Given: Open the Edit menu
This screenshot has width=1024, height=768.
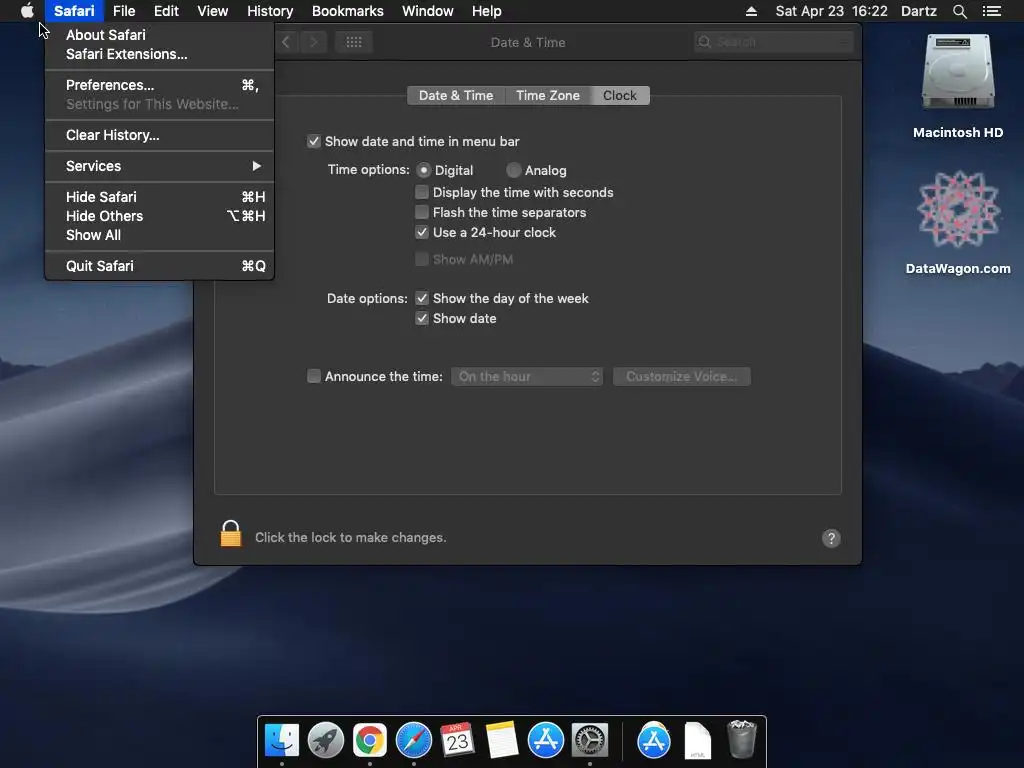Looking at the screenshot, I should [x=166, y=11].
